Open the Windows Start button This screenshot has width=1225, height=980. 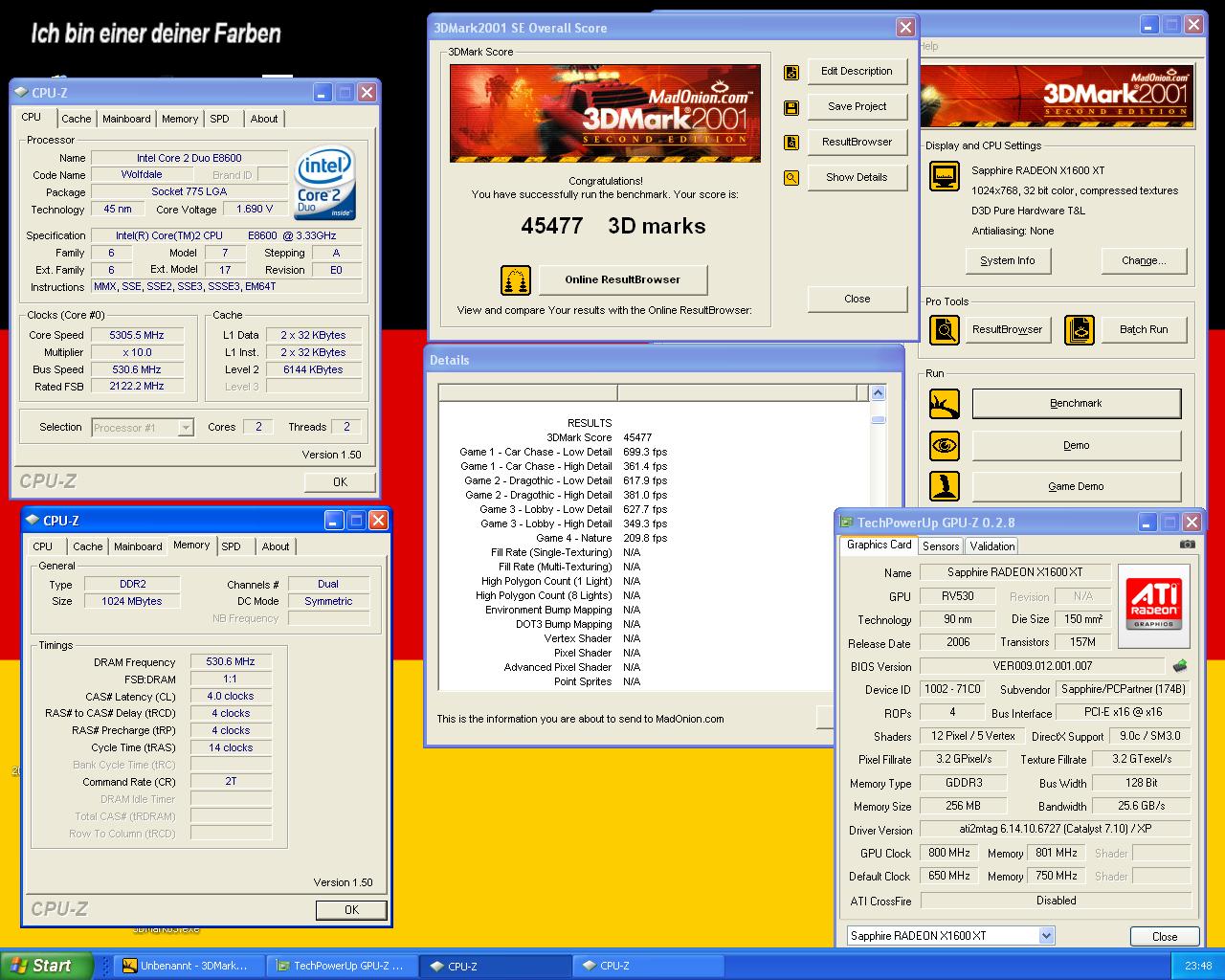47,966
